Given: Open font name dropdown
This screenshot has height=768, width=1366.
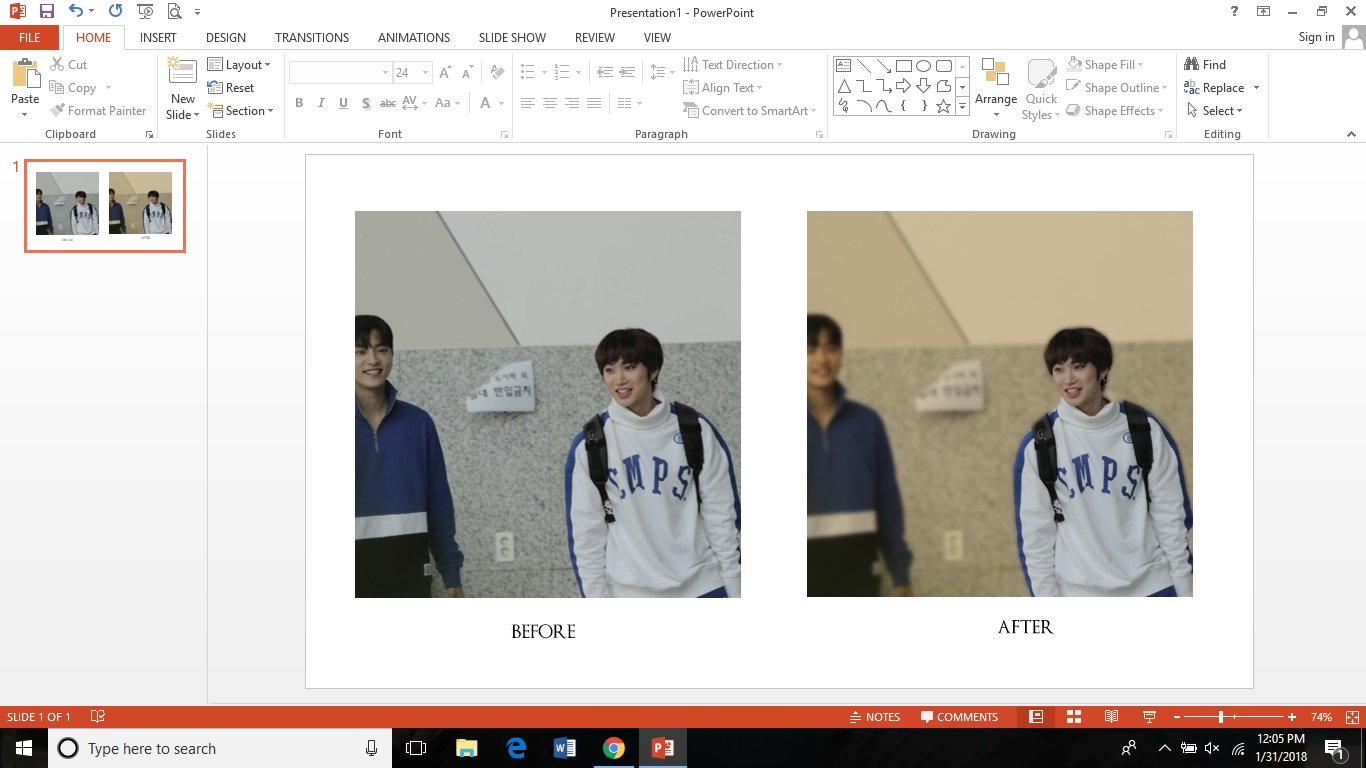Looking at the screenshot, I should [385, 73].
